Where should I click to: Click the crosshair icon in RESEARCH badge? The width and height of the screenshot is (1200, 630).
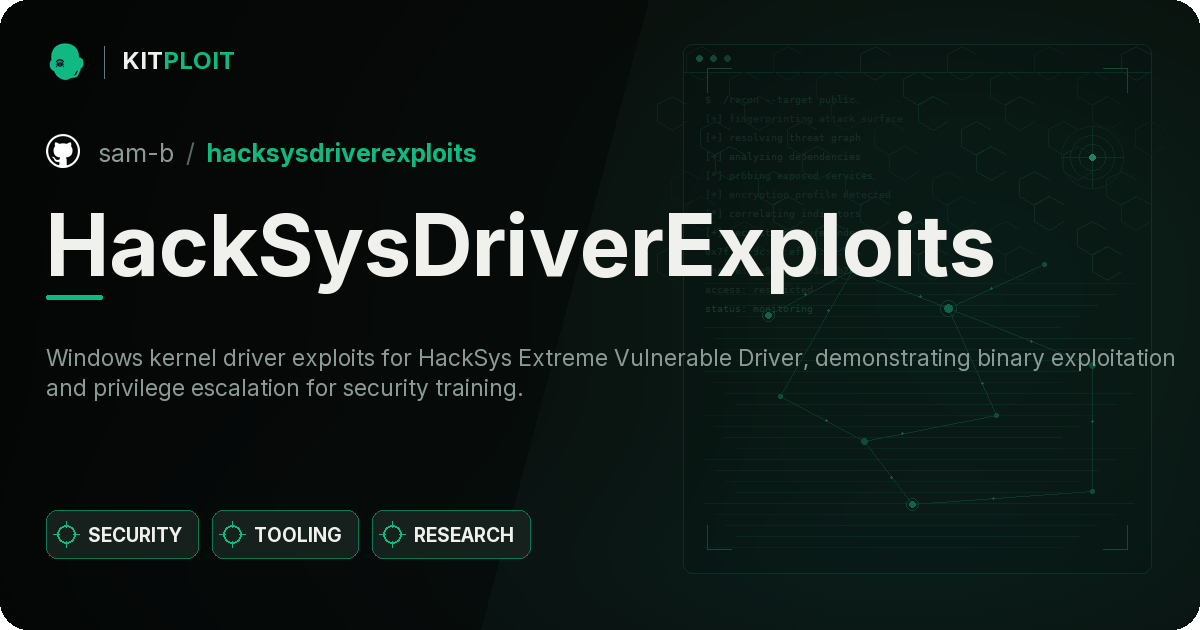point(393,535)
